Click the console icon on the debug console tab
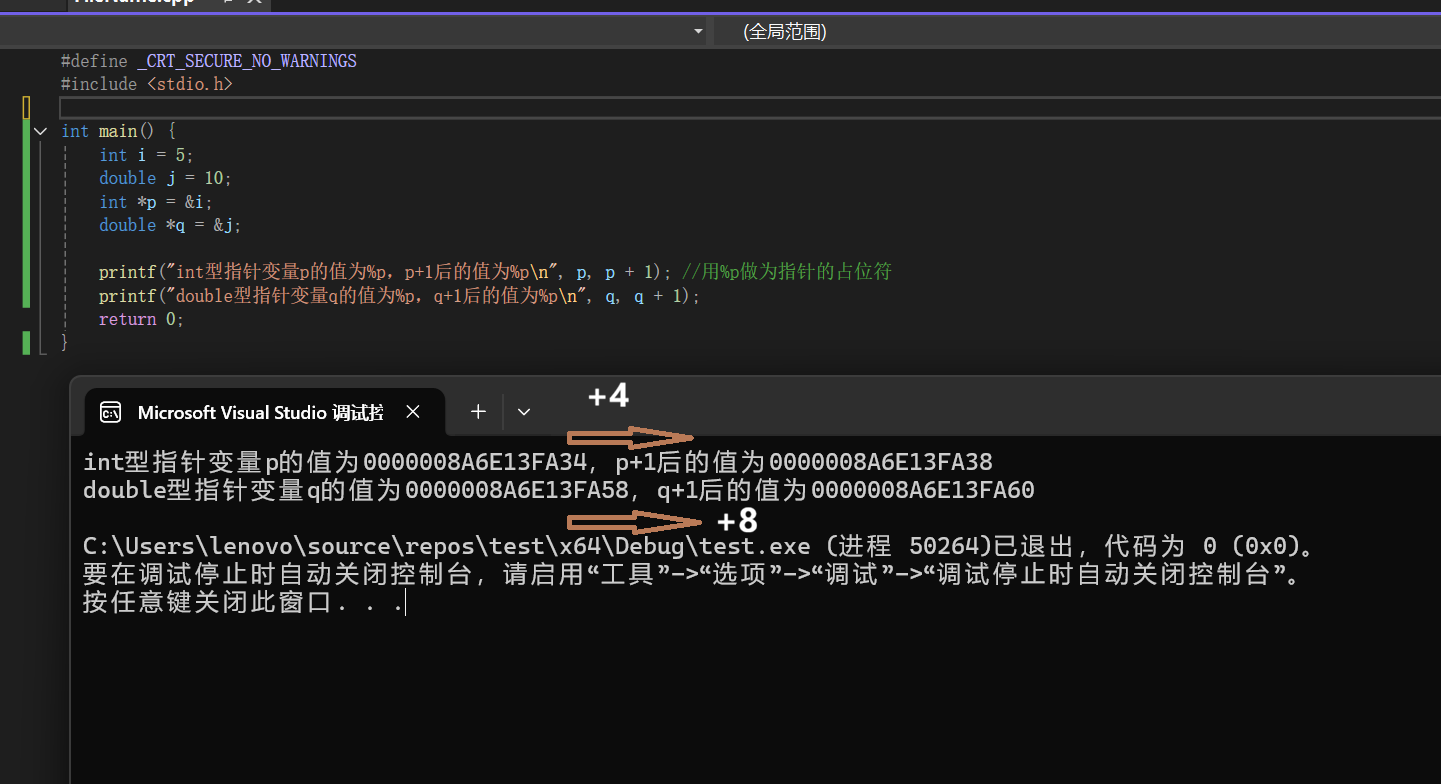 click(110, 411)
